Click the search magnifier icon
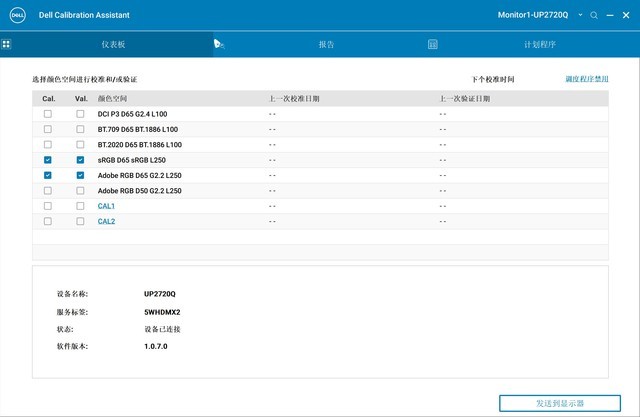Viewport: 640px width, 417px height. [x=594, y=15]
